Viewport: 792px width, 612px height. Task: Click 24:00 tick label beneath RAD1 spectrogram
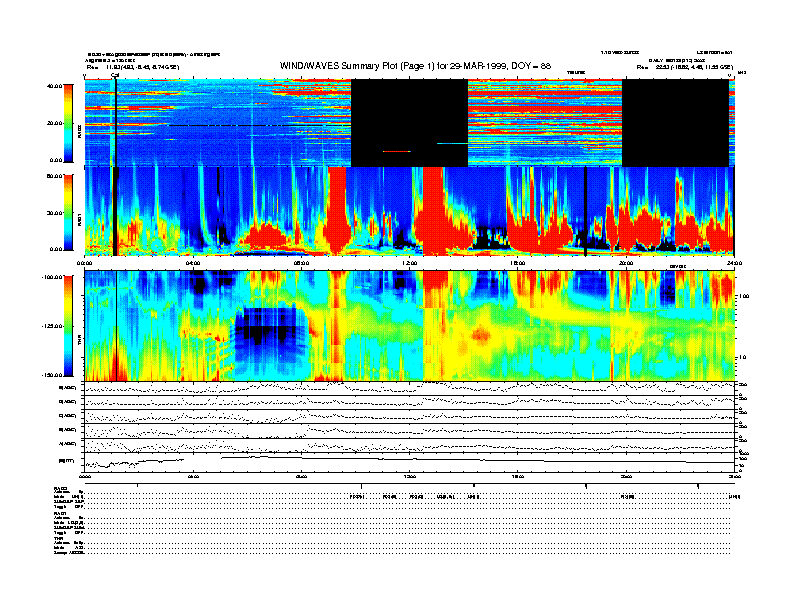tap(734, 263)
